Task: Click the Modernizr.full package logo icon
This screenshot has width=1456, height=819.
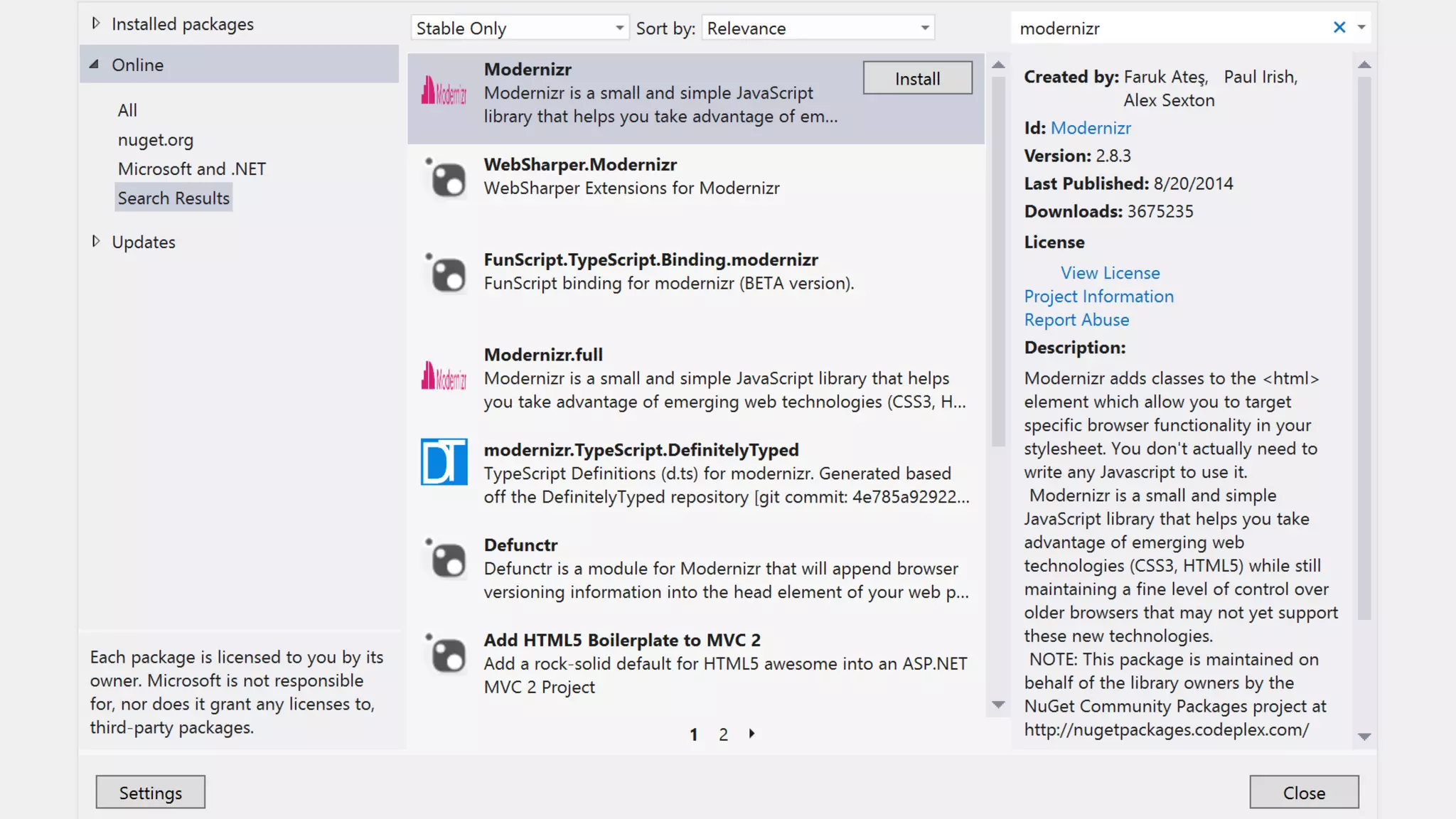Action: click(x=444, y=376)
